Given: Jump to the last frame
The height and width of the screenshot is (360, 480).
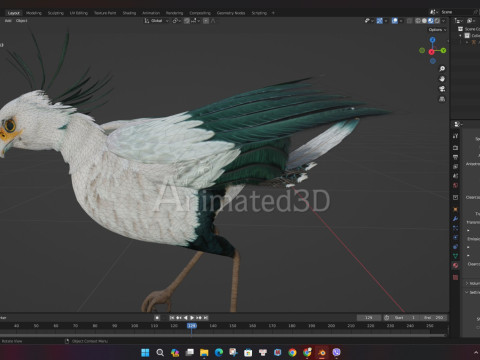Looking at the screenshot, I should [206, 318].
